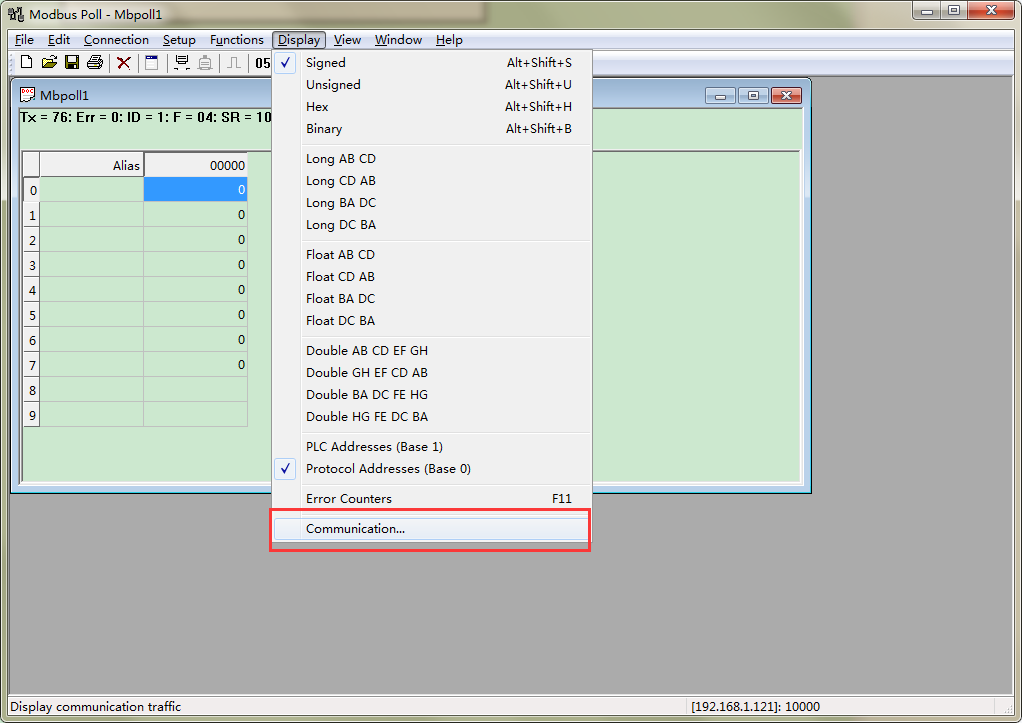
Task: Click the highlighted value cell in row 0
Action: [x=195, y=190]
